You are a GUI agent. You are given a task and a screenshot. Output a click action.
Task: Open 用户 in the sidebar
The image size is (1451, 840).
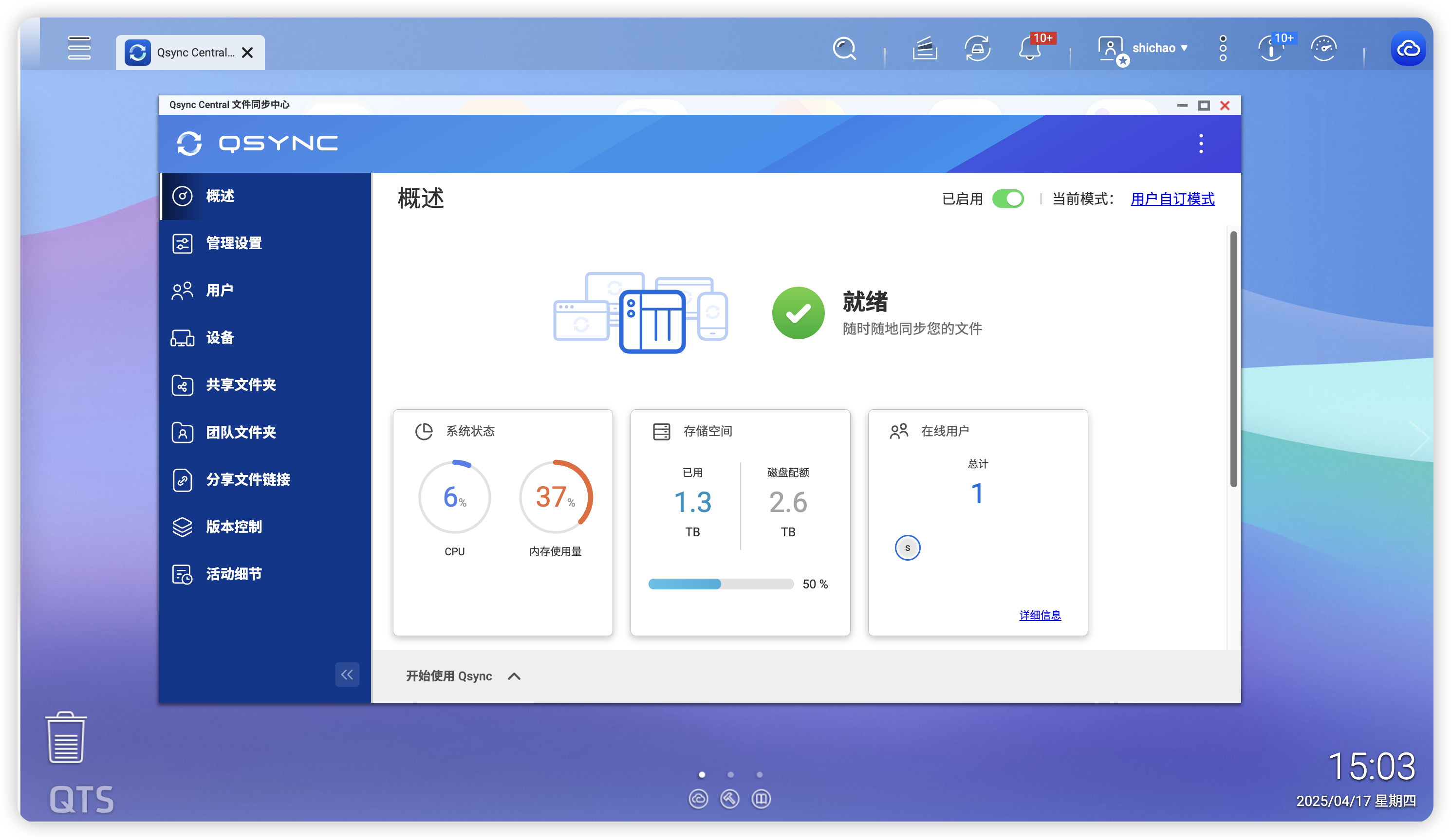coord(265,291)
